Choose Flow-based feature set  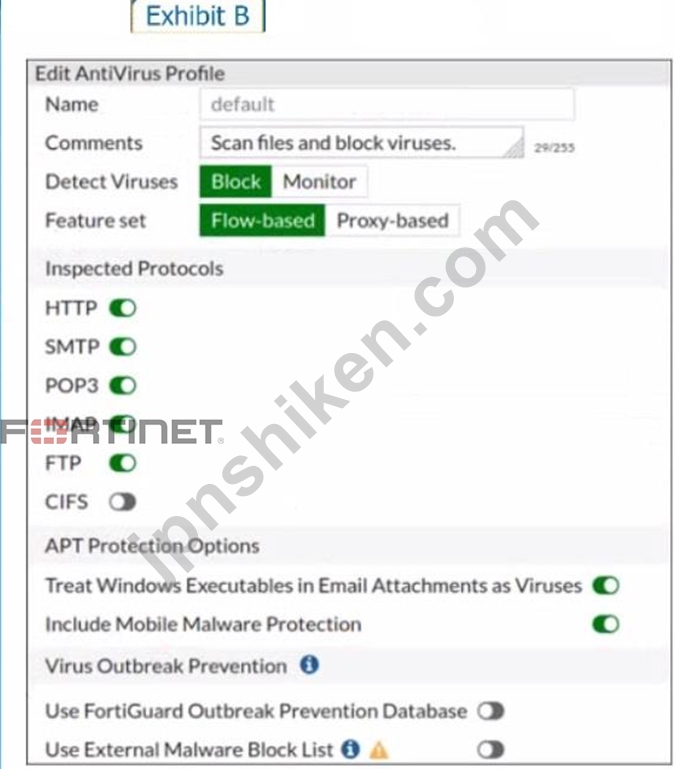click(x=262, y=220)
